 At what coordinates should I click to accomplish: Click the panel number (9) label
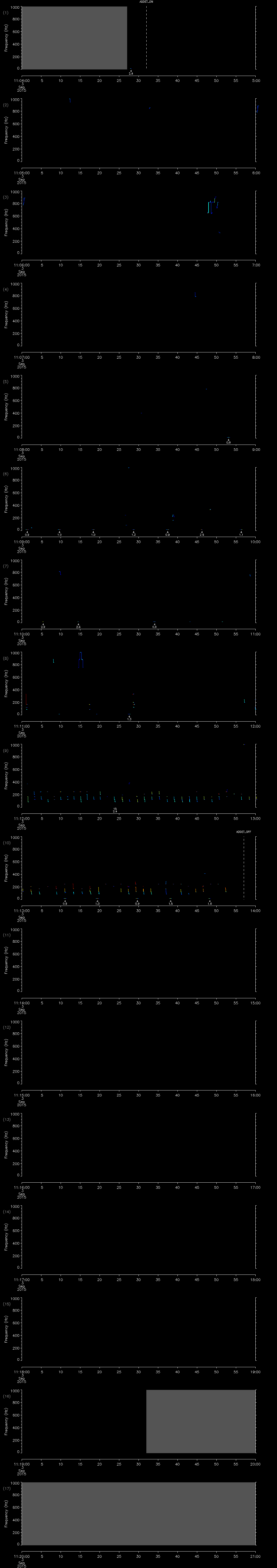(5, 750)
